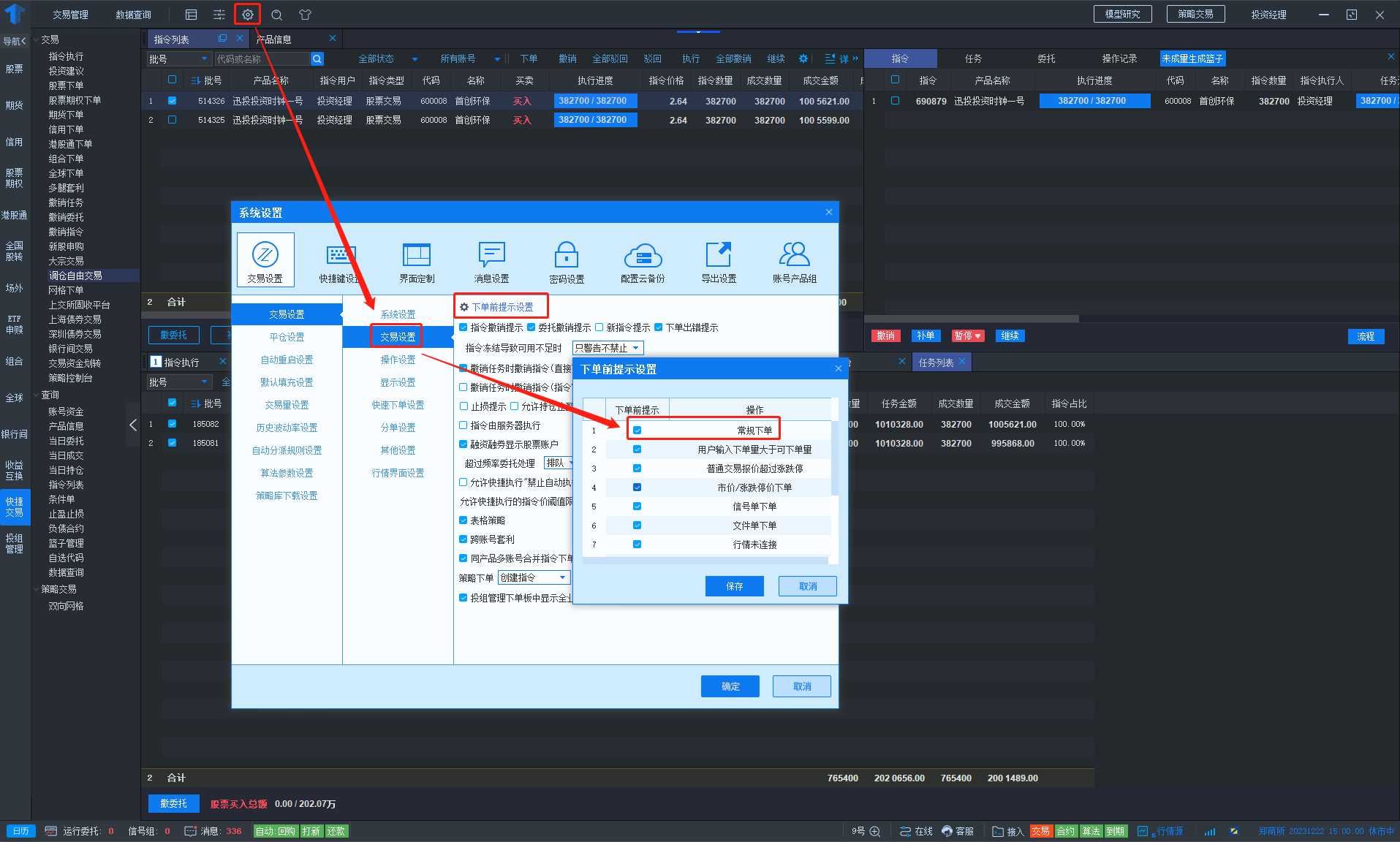Open 下单前提示设置 link
This screenshot has width=1400, height=842.
tap(502, 307)
